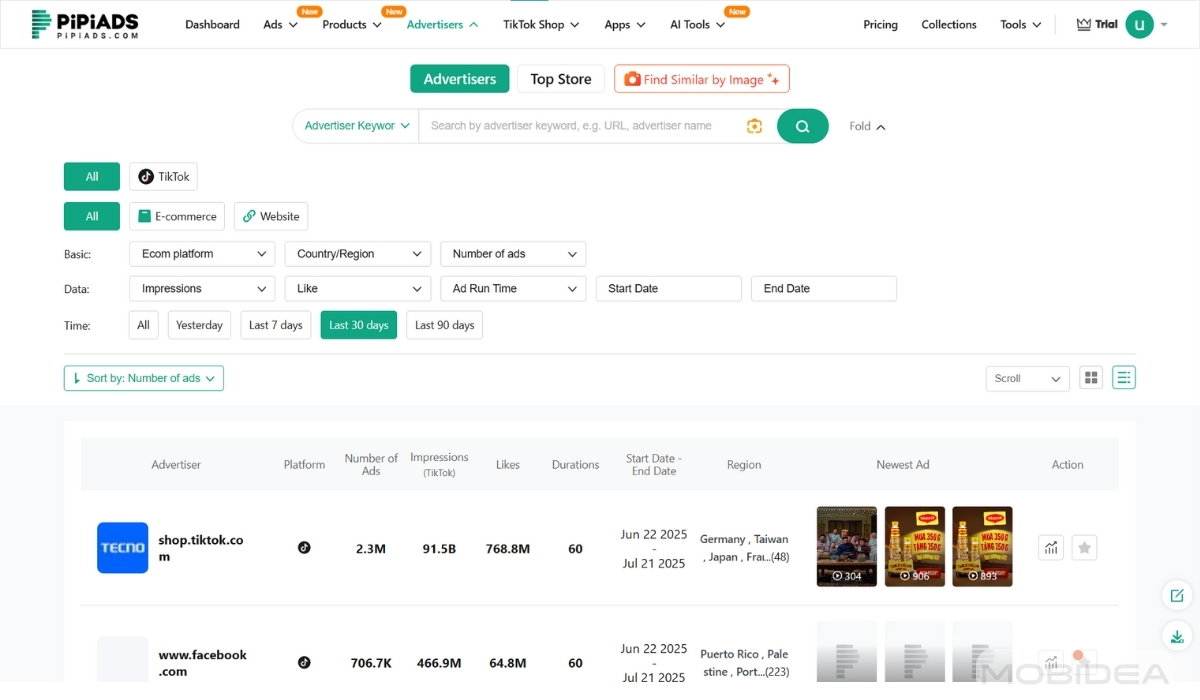
Task: Click TikTok platform icon in shop.tiktok.com row
Action: (304, 547)
